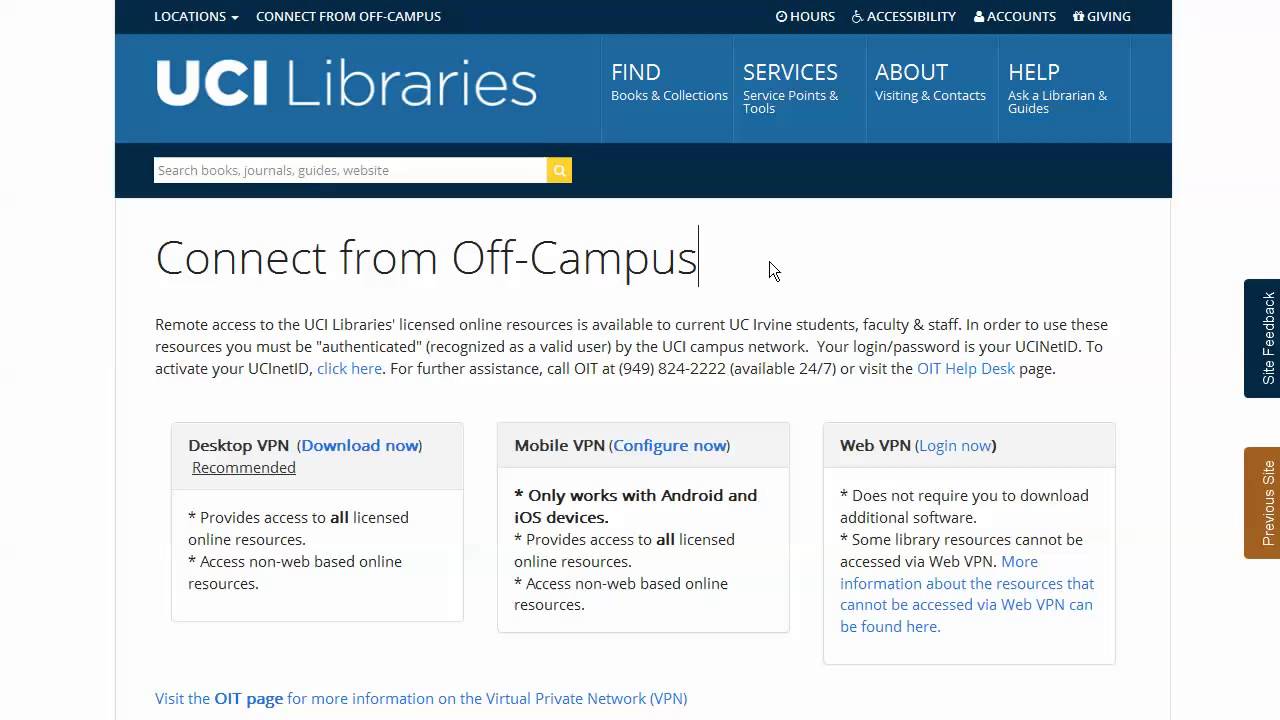The image size is (1280, 720).
Task: Open the Find Books & Collections menu
Action: pyautogui.click(x=668, y=83)
